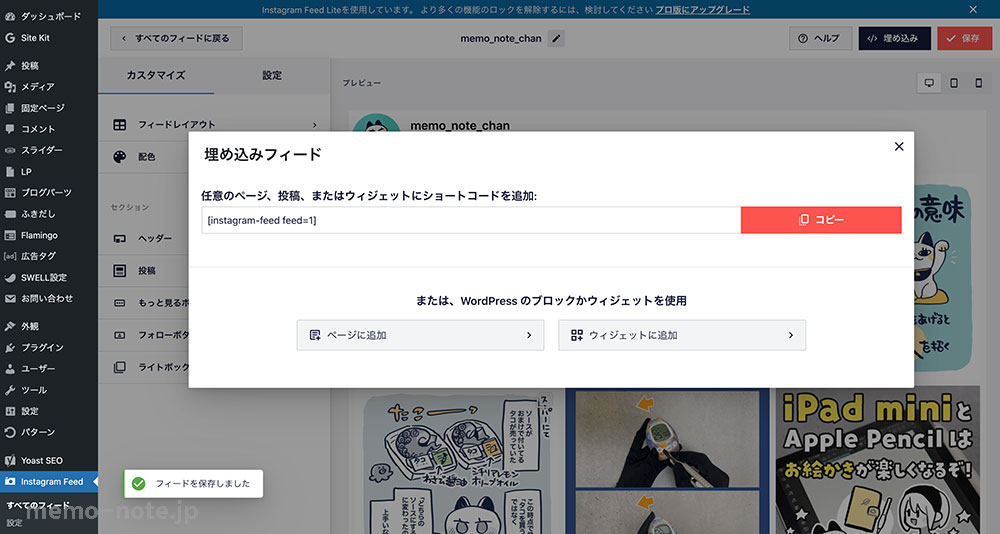
Task: Open Yoast SEO in the sidebar
Action: tap(49, 460)
